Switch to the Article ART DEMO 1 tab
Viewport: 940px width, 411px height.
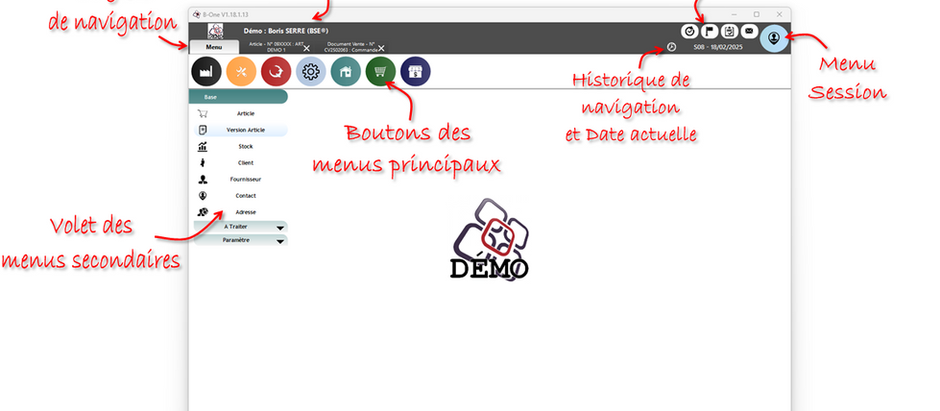pos(276,47)
